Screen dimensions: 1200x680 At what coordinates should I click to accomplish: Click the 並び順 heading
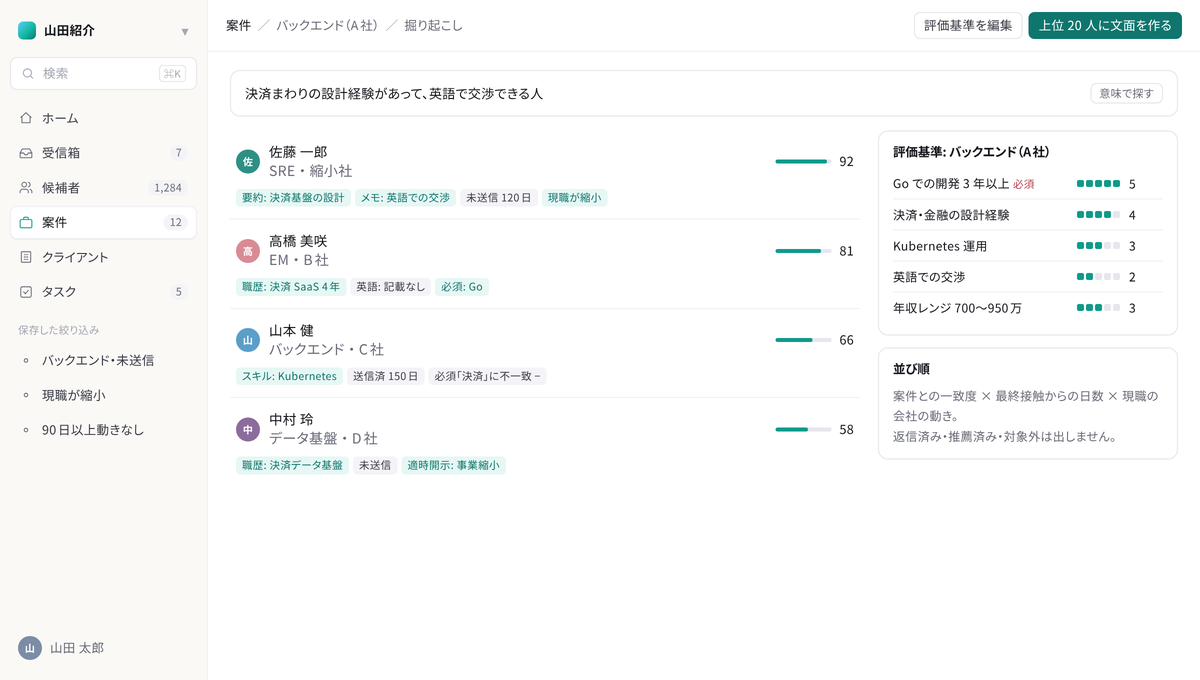pyautogui.click(x=911, y=369)
